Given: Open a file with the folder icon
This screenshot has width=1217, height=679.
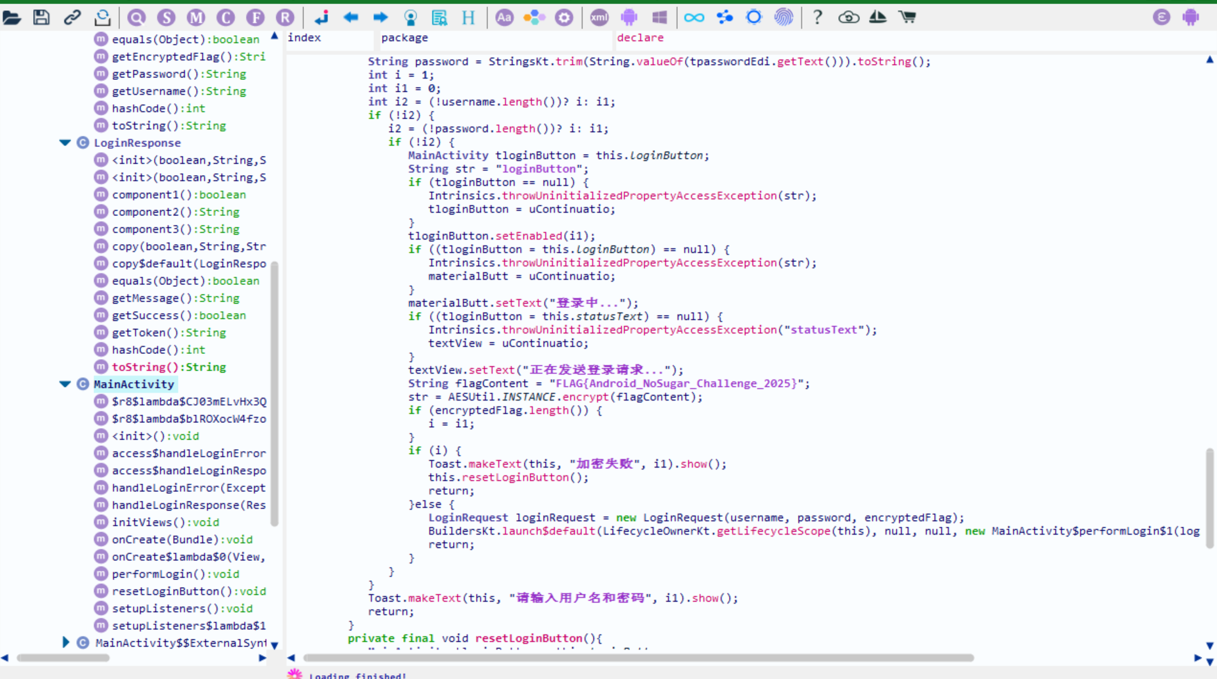Looking at the screenshot, I should pyautogui.click(x=12, y=17).
